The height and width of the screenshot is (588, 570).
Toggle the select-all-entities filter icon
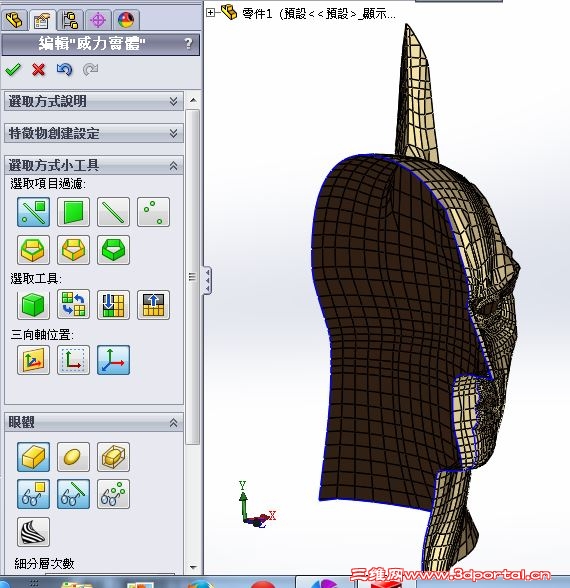point(33,212)
